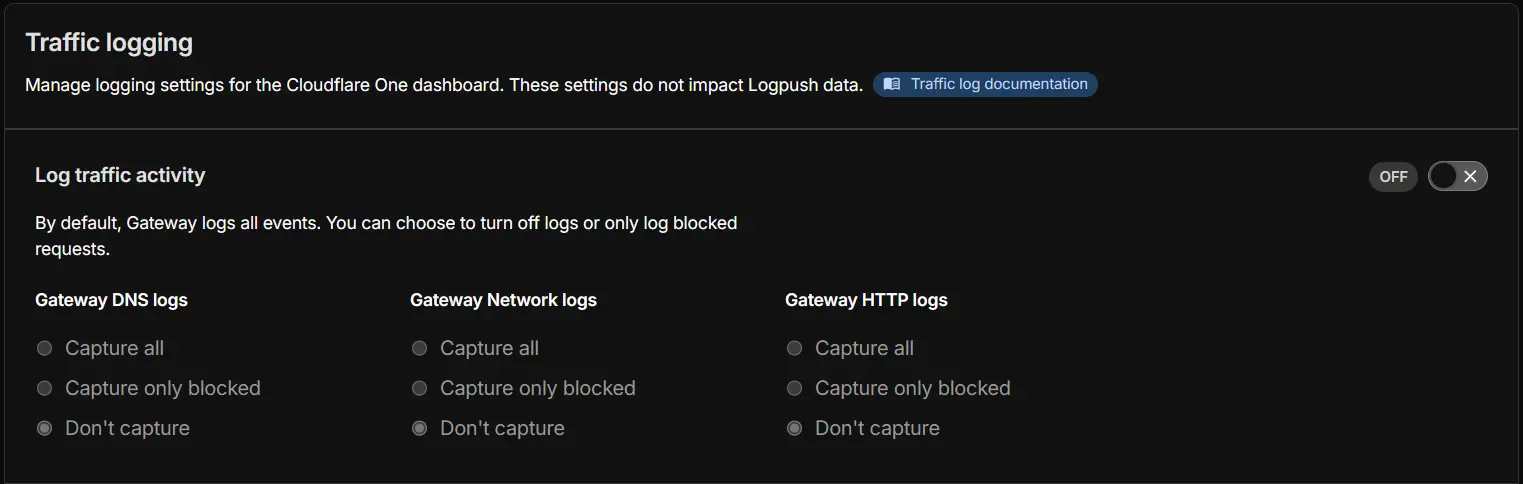Click the 'Manage logging settings' description text
Viewport: 1523px width, 484px height.
point(444,85)
